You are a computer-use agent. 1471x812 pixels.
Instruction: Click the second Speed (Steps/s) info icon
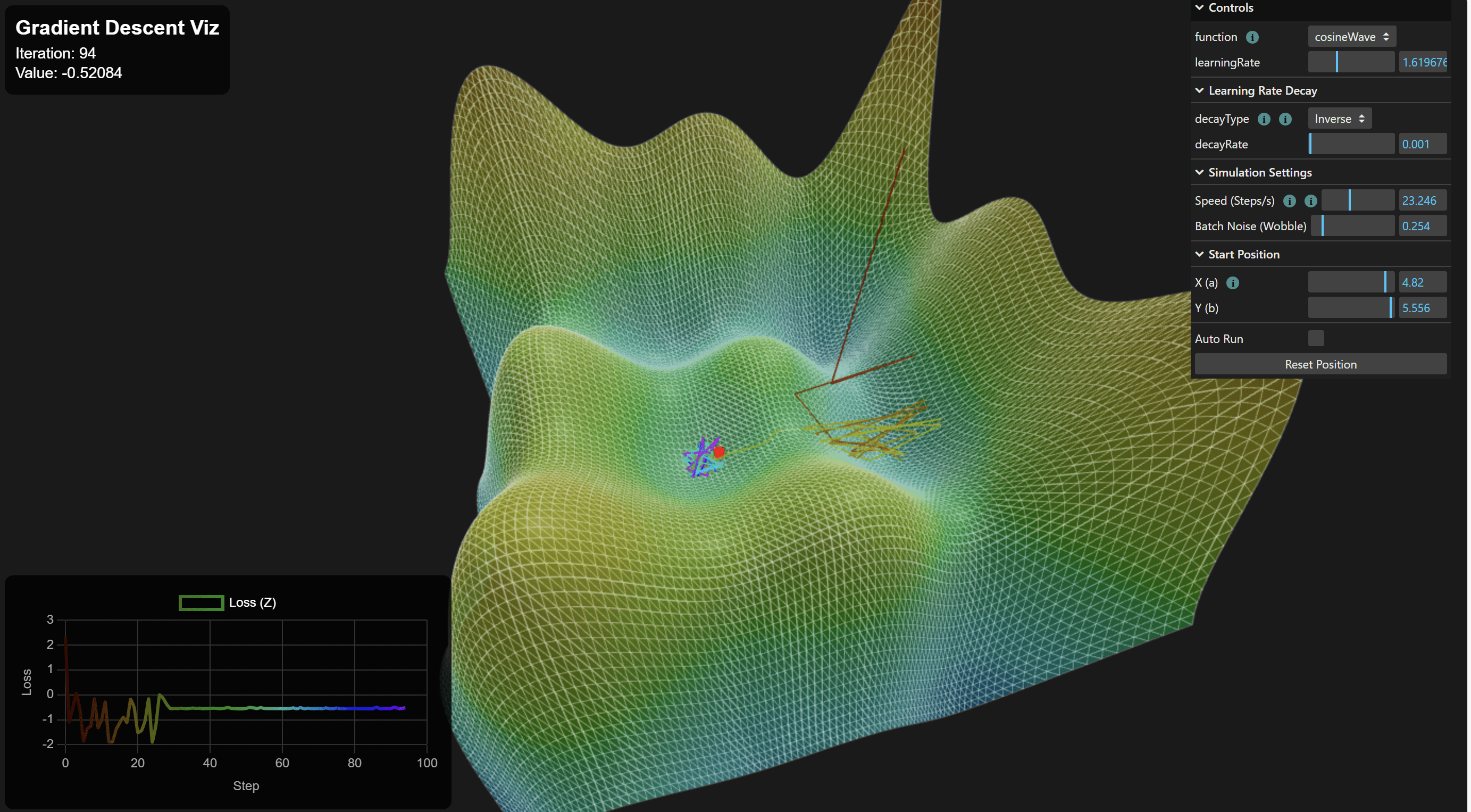pyautogui.click(x=1311, y=200)
